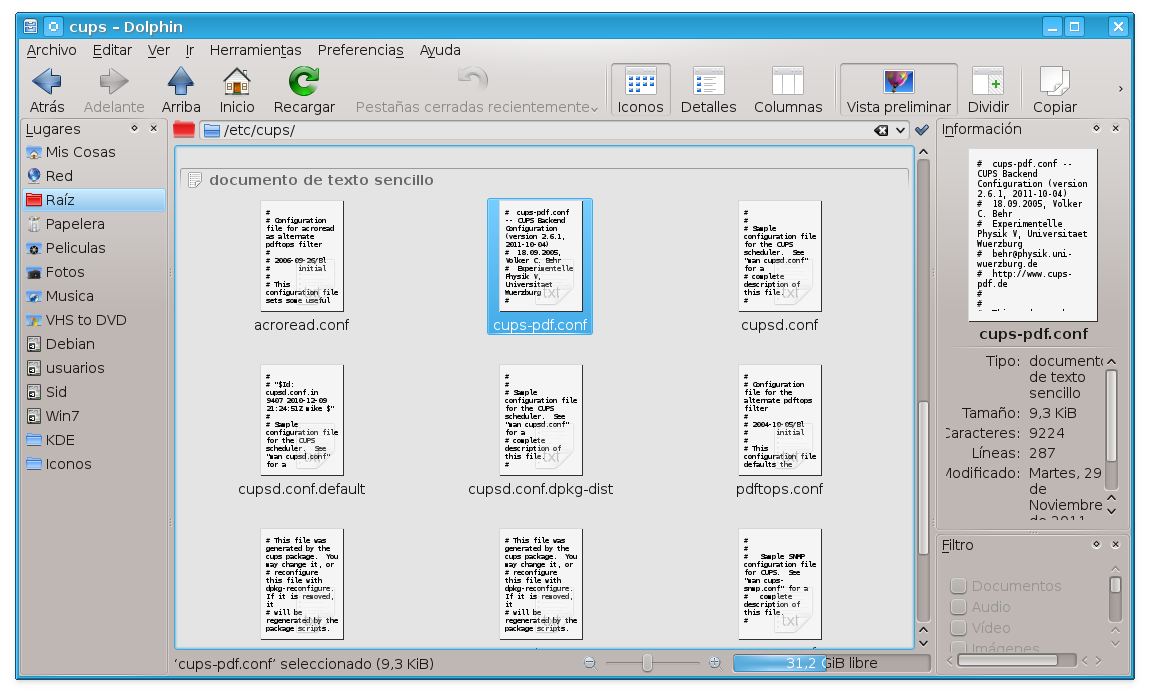Split the view with Dividir
Viewport: 1150px width, 698px height.
988,88
